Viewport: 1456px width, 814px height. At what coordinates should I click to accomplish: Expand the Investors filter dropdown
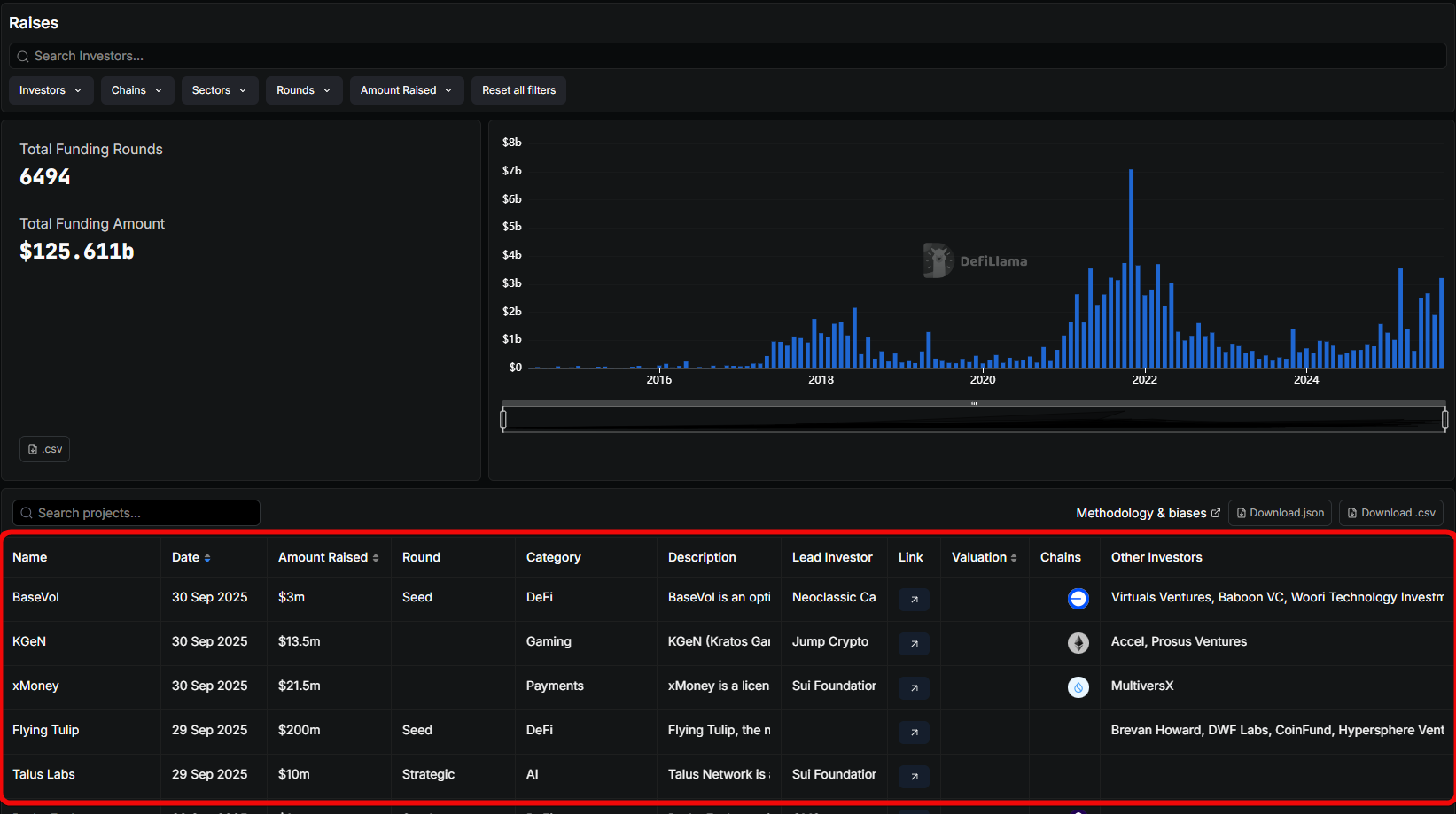51,90
